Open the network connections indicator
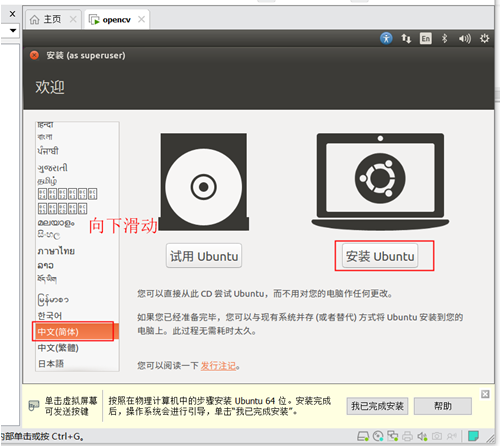This screenshot has width=500, height=447. click(406, 39)
